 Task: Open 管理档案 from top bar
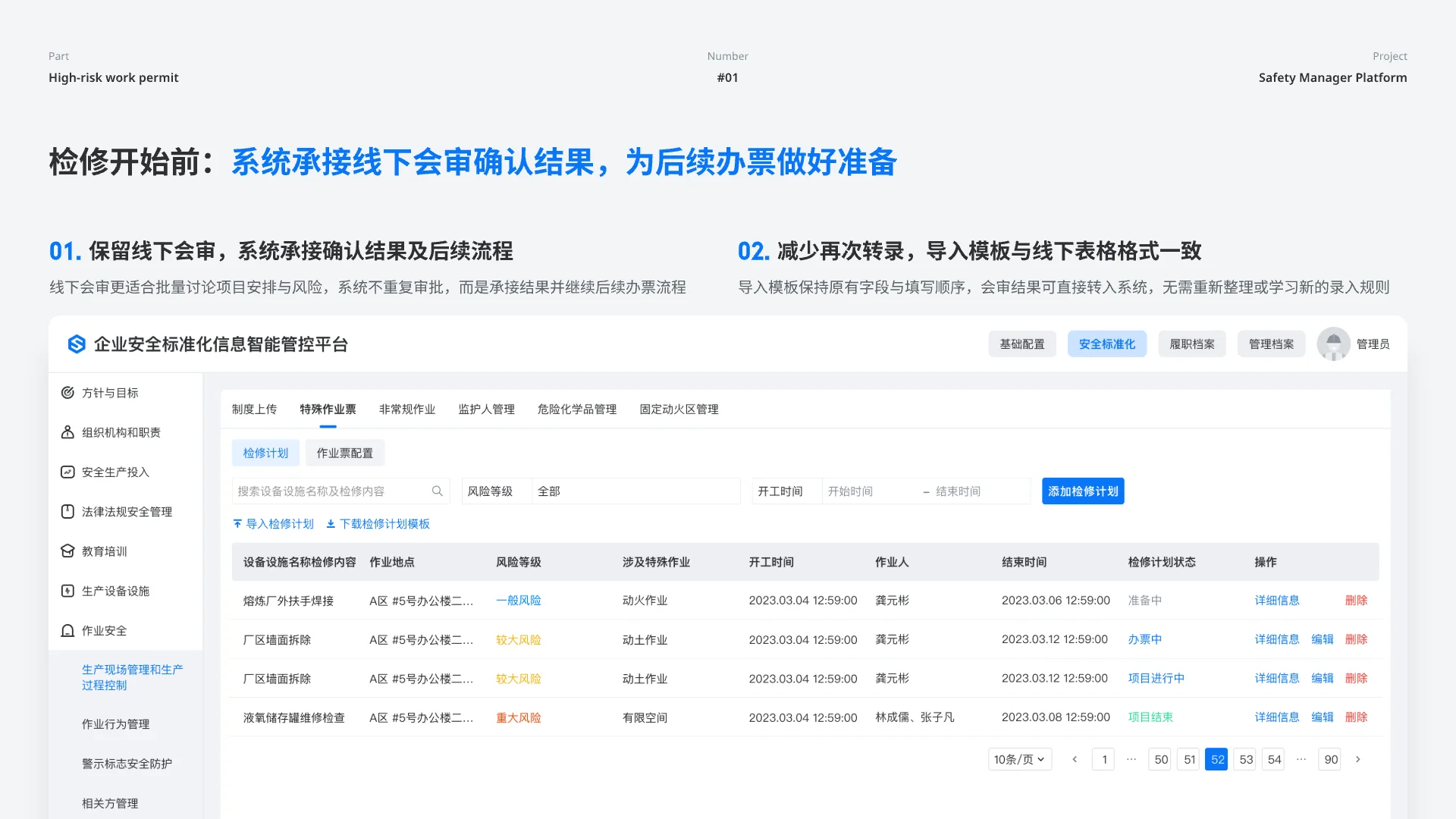click(1272, 344)
